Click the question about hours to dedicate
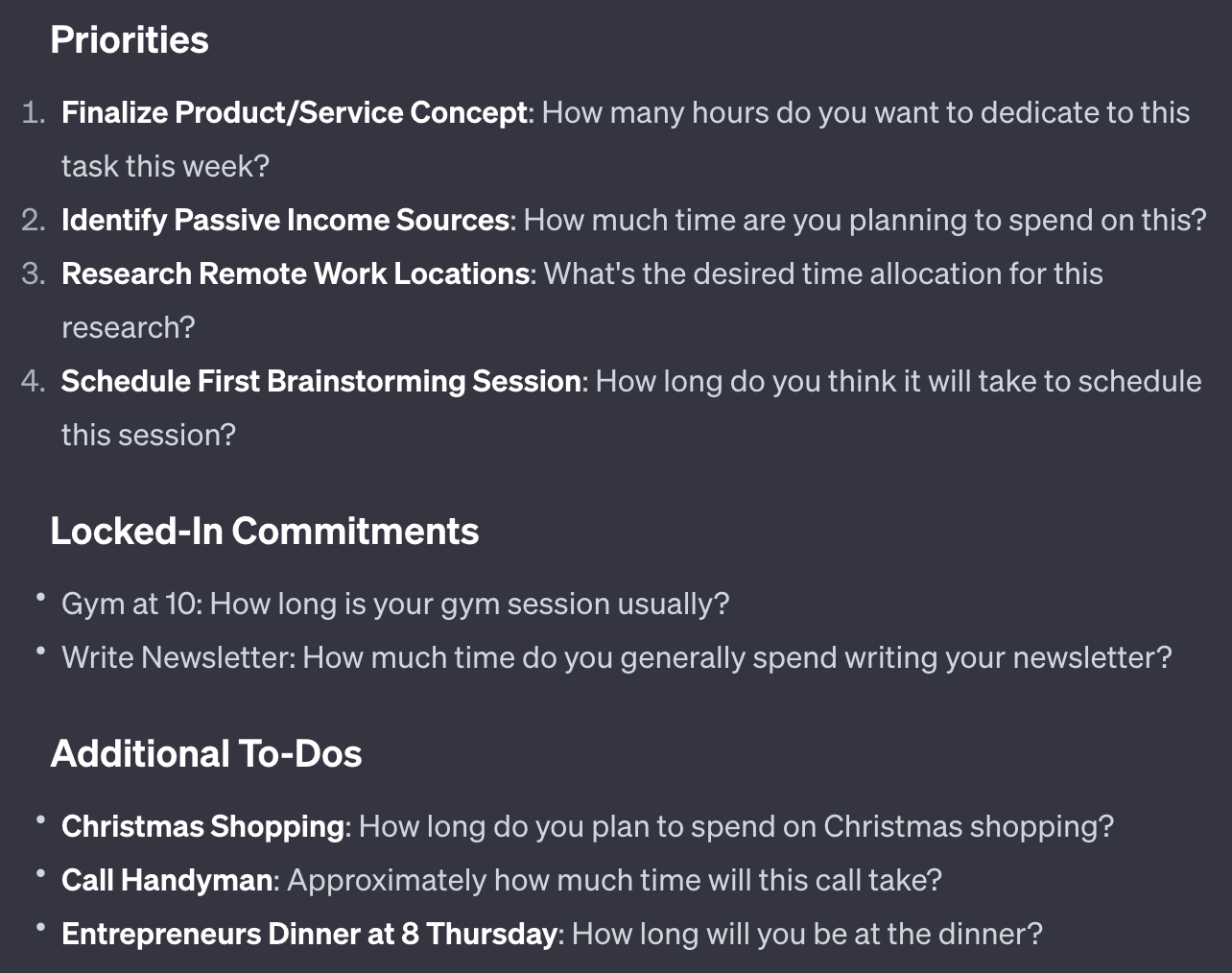Viewport: 1232px width, 973px height. 865,113
